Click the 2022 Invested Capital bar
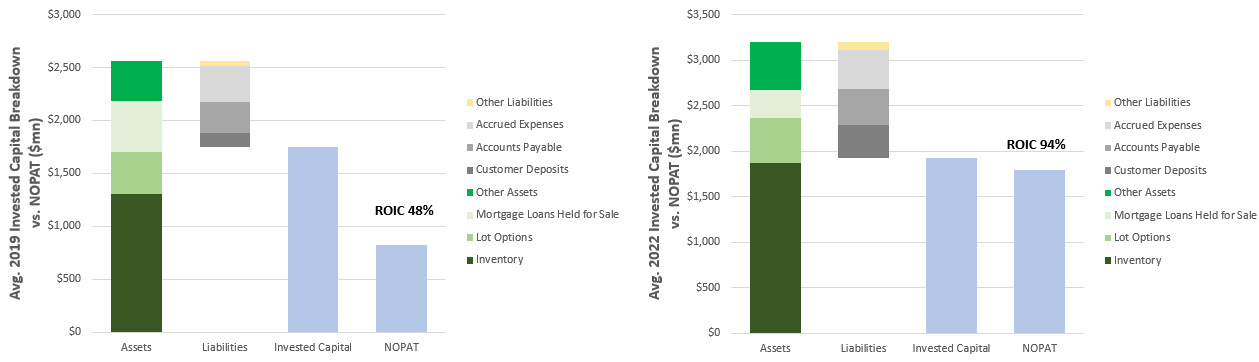Screen dimensions: 1259x362 [x=951, y=245]
